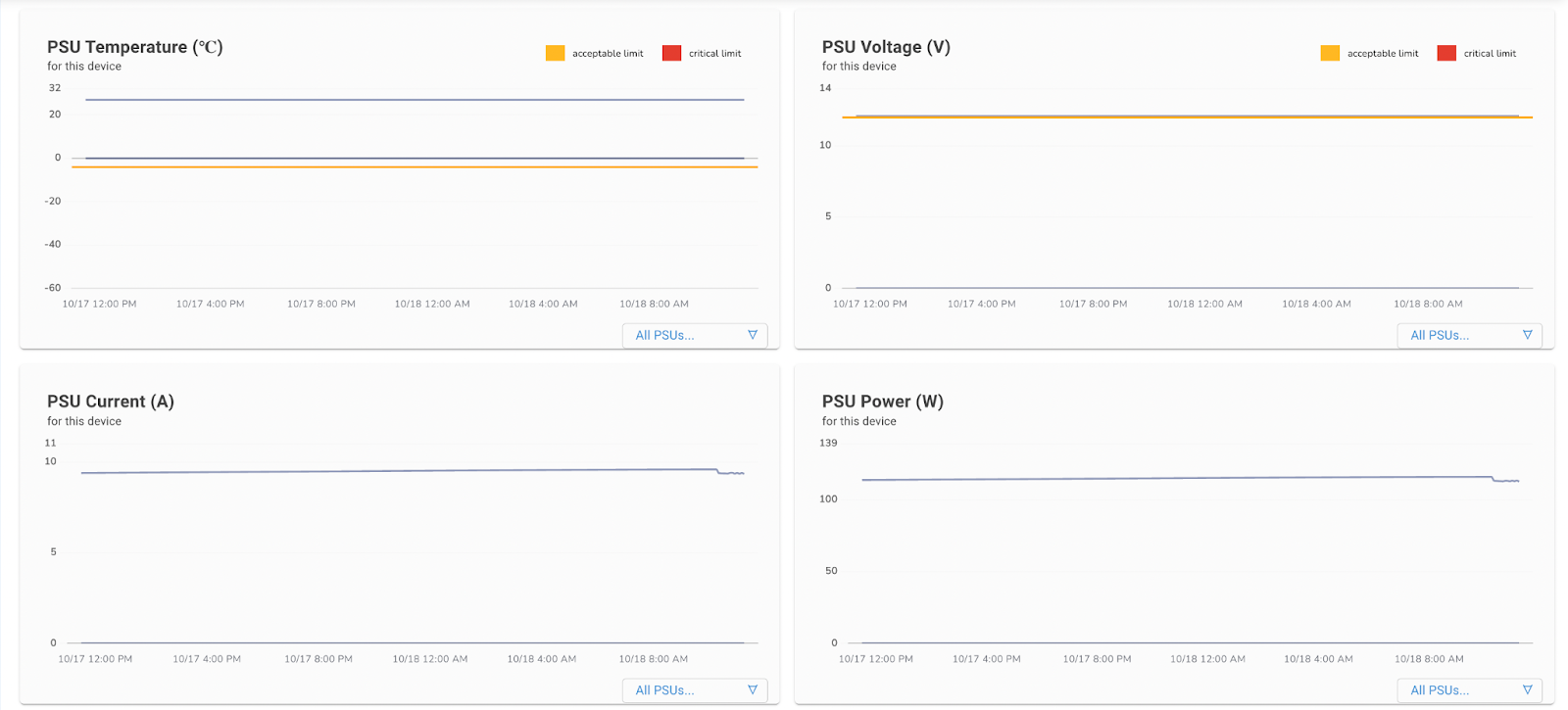Toggle 'acceptable limit' label in Temperature legend

coord(608,54)
